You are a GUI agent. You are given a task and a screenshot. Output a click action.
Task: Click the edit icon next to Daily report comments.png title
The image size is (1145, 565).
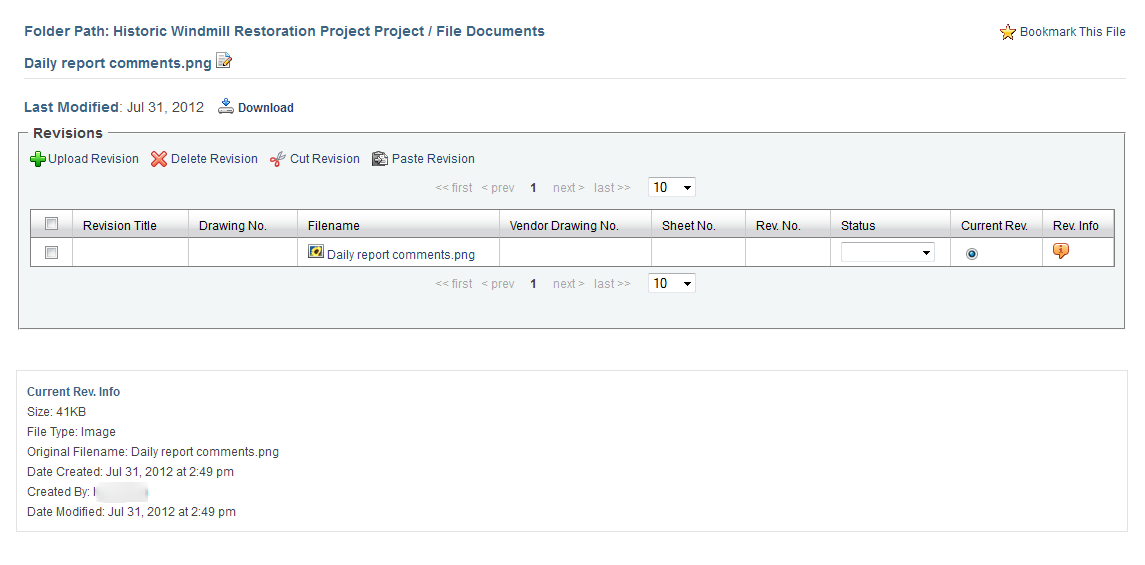[x=223, y=61]
